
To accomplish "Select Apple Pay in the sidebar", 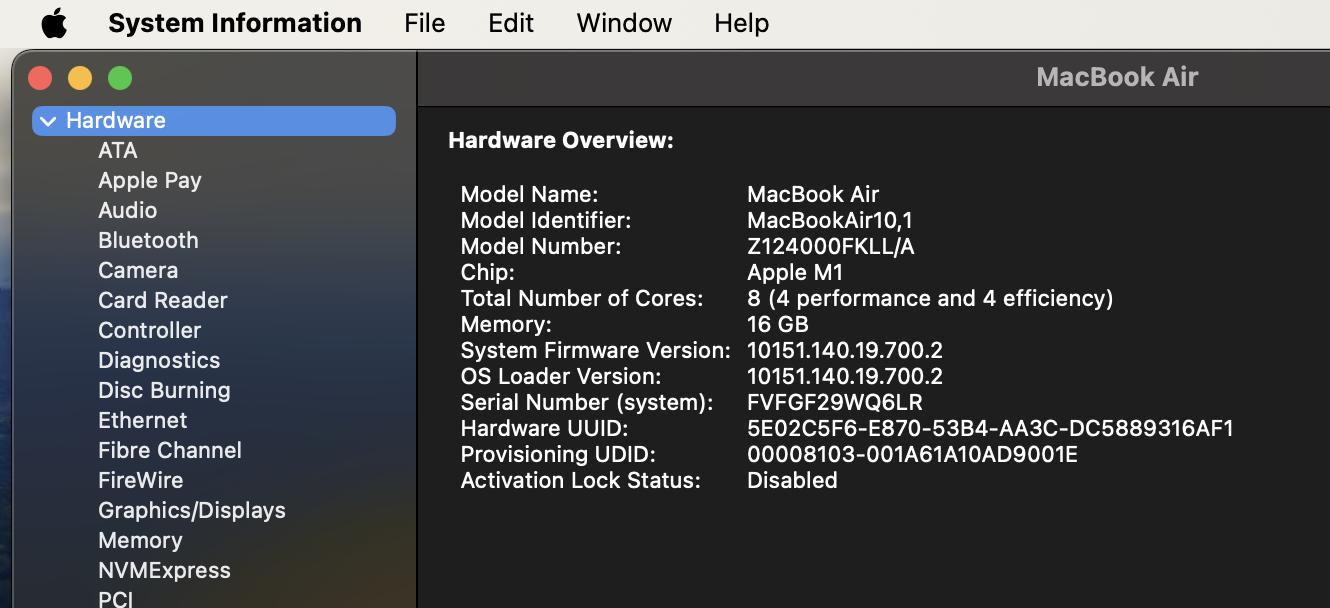I will [150, 180].
